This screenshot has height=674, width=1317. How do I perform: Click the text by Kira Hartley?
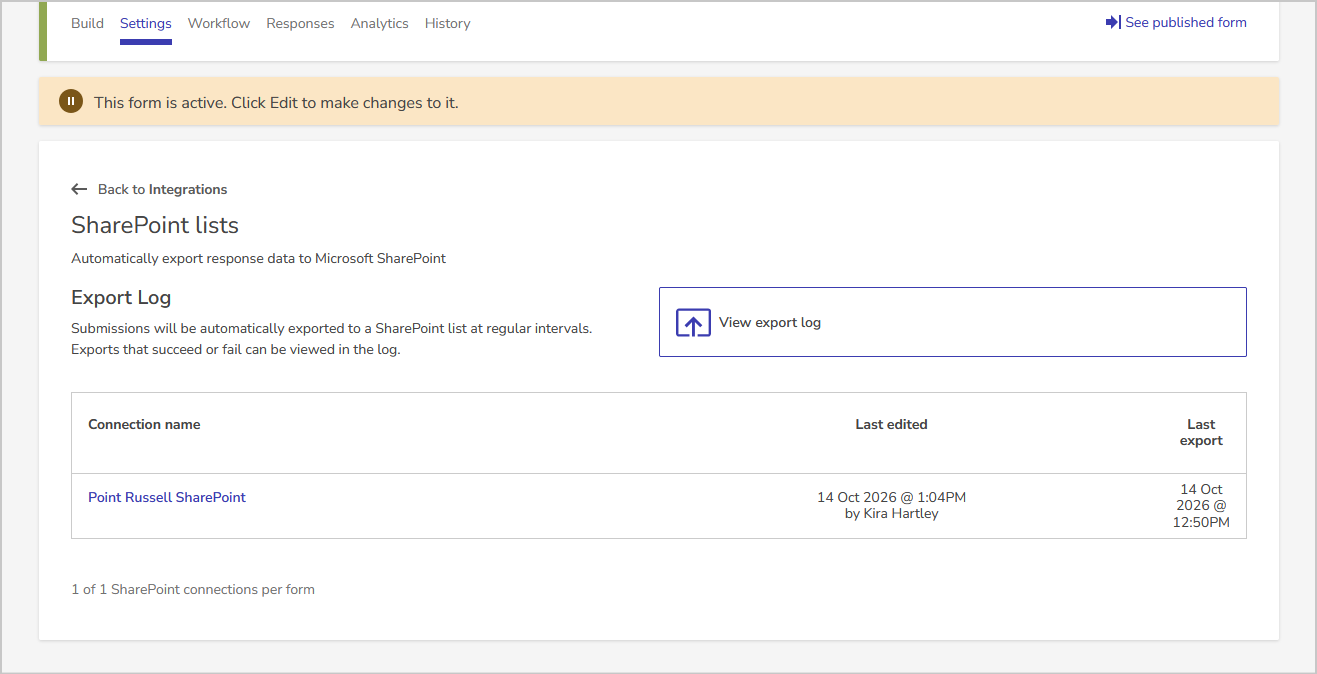click(891, 514)
